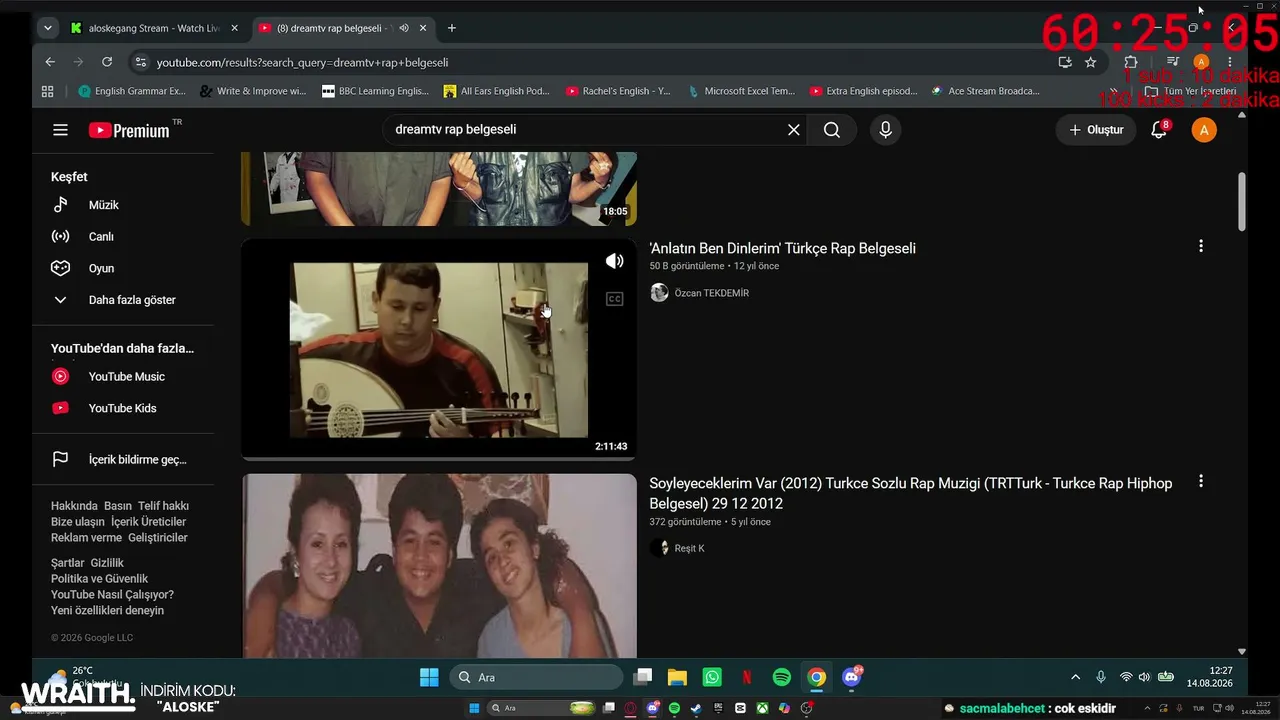The image size is (1280, 720).
Task: Click the page vertical scrollbar thumb
Action: click(x=1242, y=201)
